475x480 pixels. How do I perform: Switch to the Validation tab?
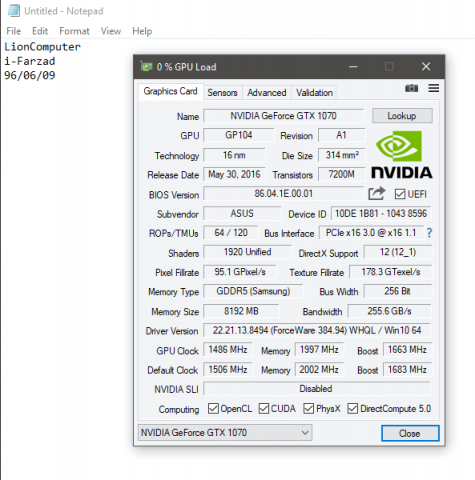click(x=314, y=93)
